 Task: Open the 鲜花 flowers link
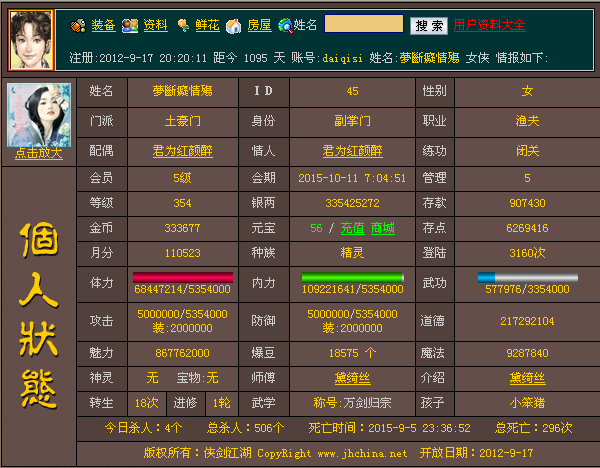(x=207, y=25)
